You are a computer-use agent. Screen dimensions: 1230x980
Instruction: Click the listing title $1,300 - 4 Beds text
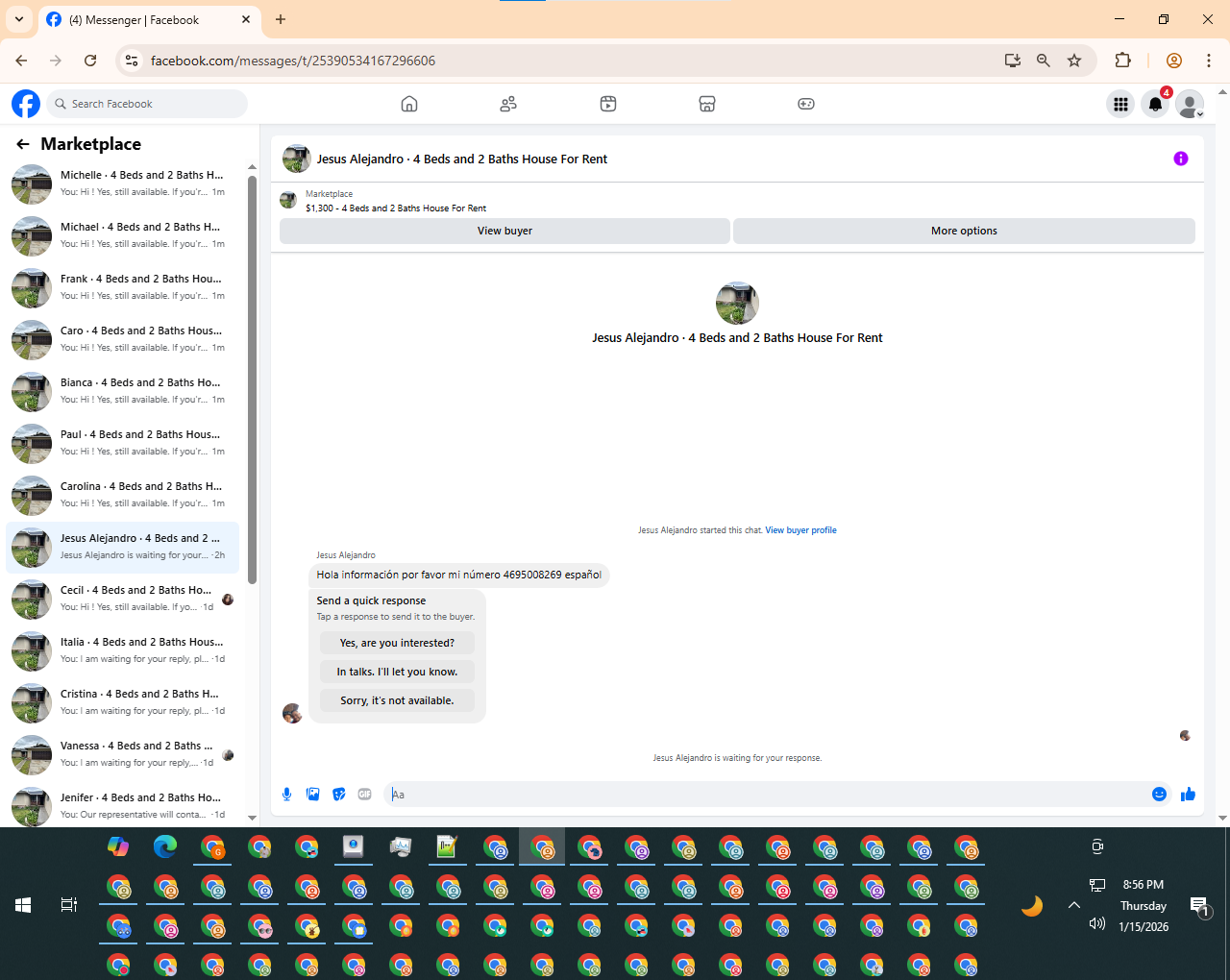pos(396,208)
